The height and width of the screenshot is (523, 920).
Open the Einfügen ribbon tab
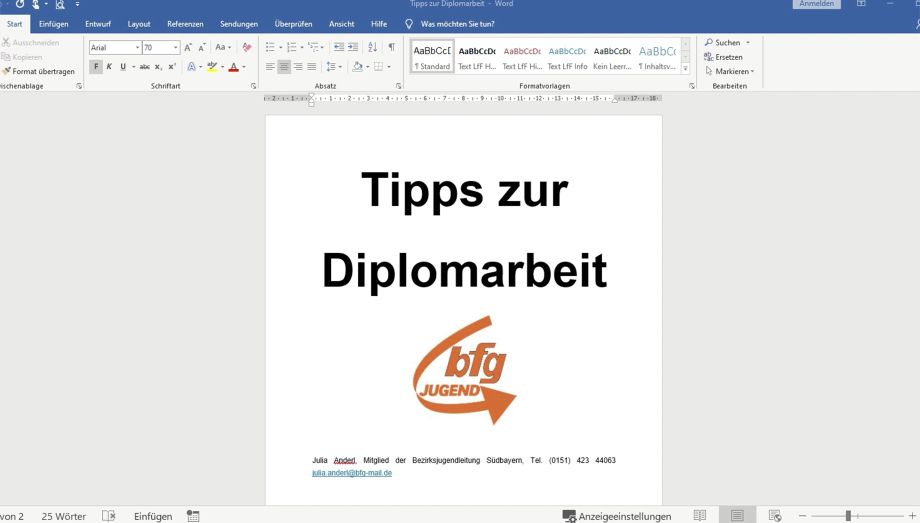tap(53, 24)
